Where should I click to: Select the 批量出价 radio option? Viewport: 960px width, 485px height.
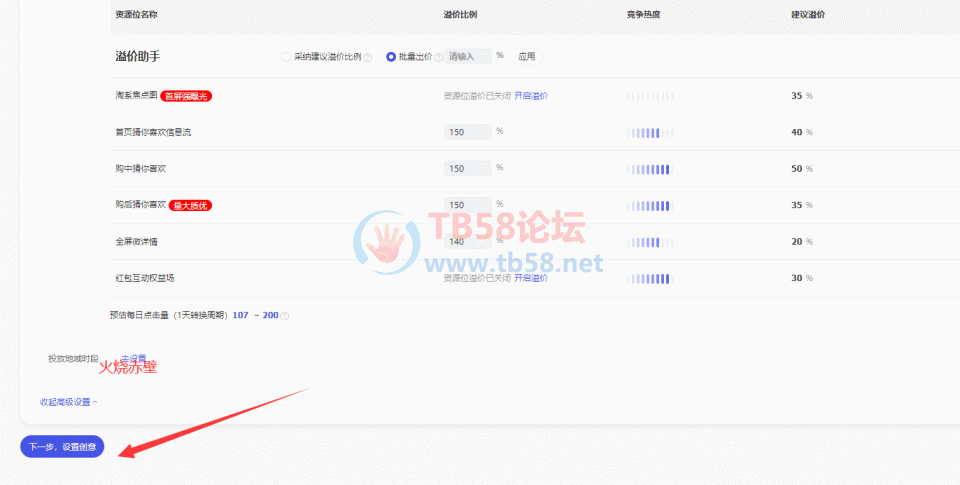pos(391,57)
